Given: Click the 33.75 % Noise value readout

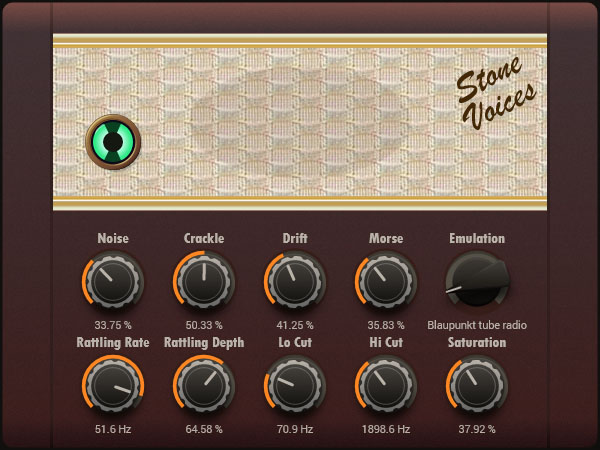Looking at the screenshot, I should [113, 325].
